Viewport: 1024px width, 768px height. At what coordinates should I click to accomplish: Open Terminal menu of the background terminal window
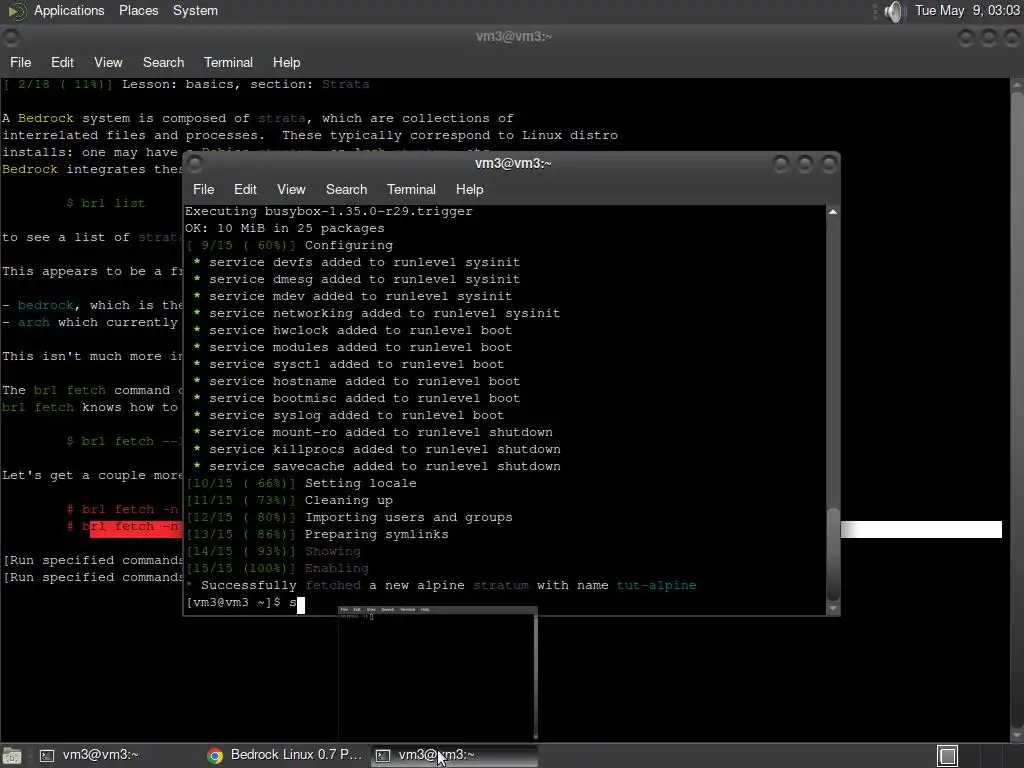(228, 62)
